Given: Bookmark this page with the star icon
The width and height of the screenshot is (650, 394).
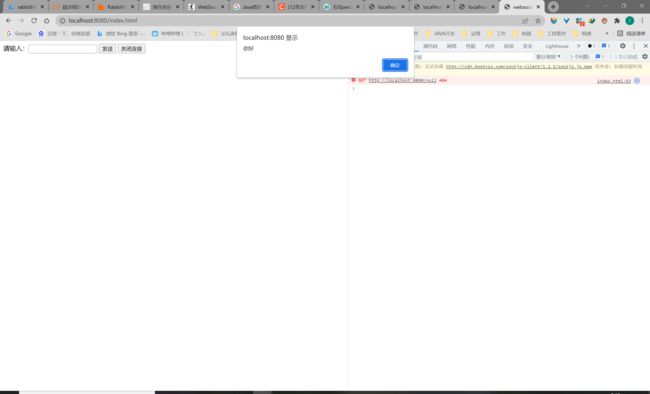Looking at the screenshot, I should (538, 20).
